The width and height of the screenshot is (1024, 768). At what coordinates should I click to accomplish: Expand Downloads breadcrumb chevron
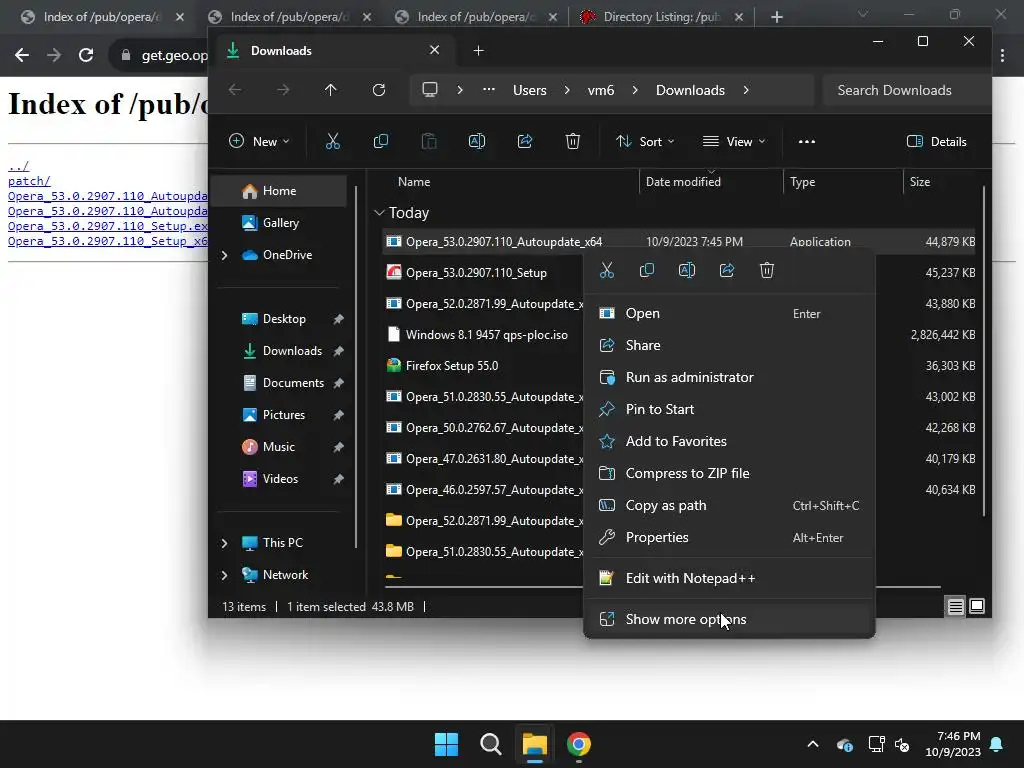click(746, 90)
